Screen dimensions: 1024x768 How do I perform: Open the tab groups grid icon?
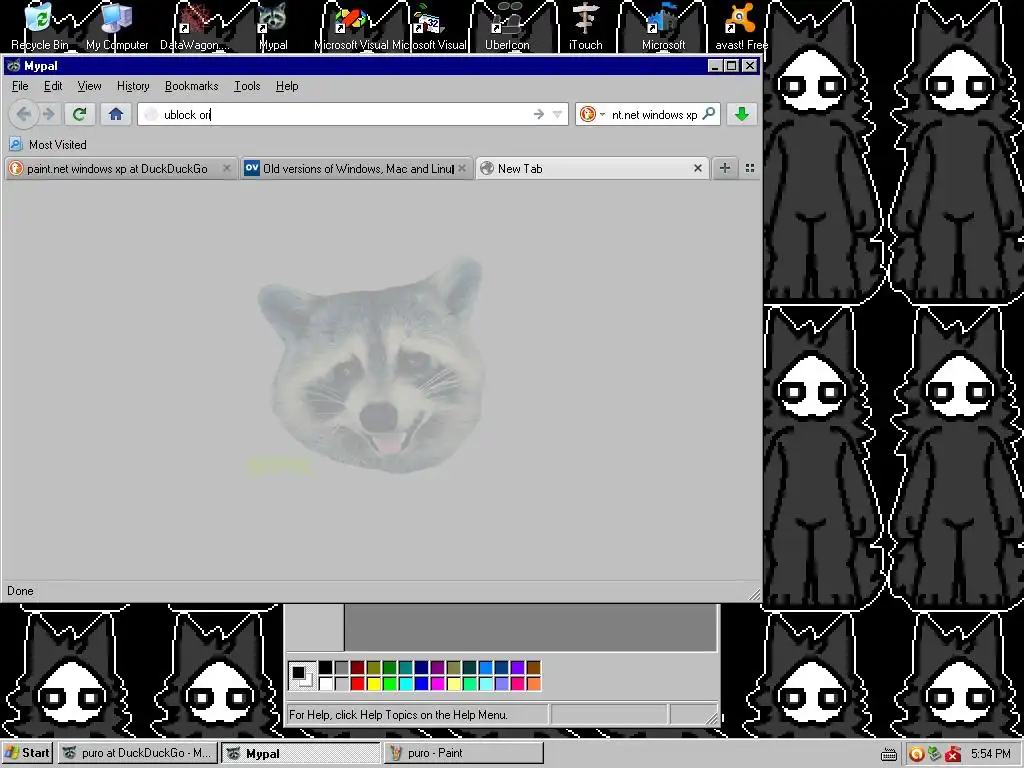750,168
